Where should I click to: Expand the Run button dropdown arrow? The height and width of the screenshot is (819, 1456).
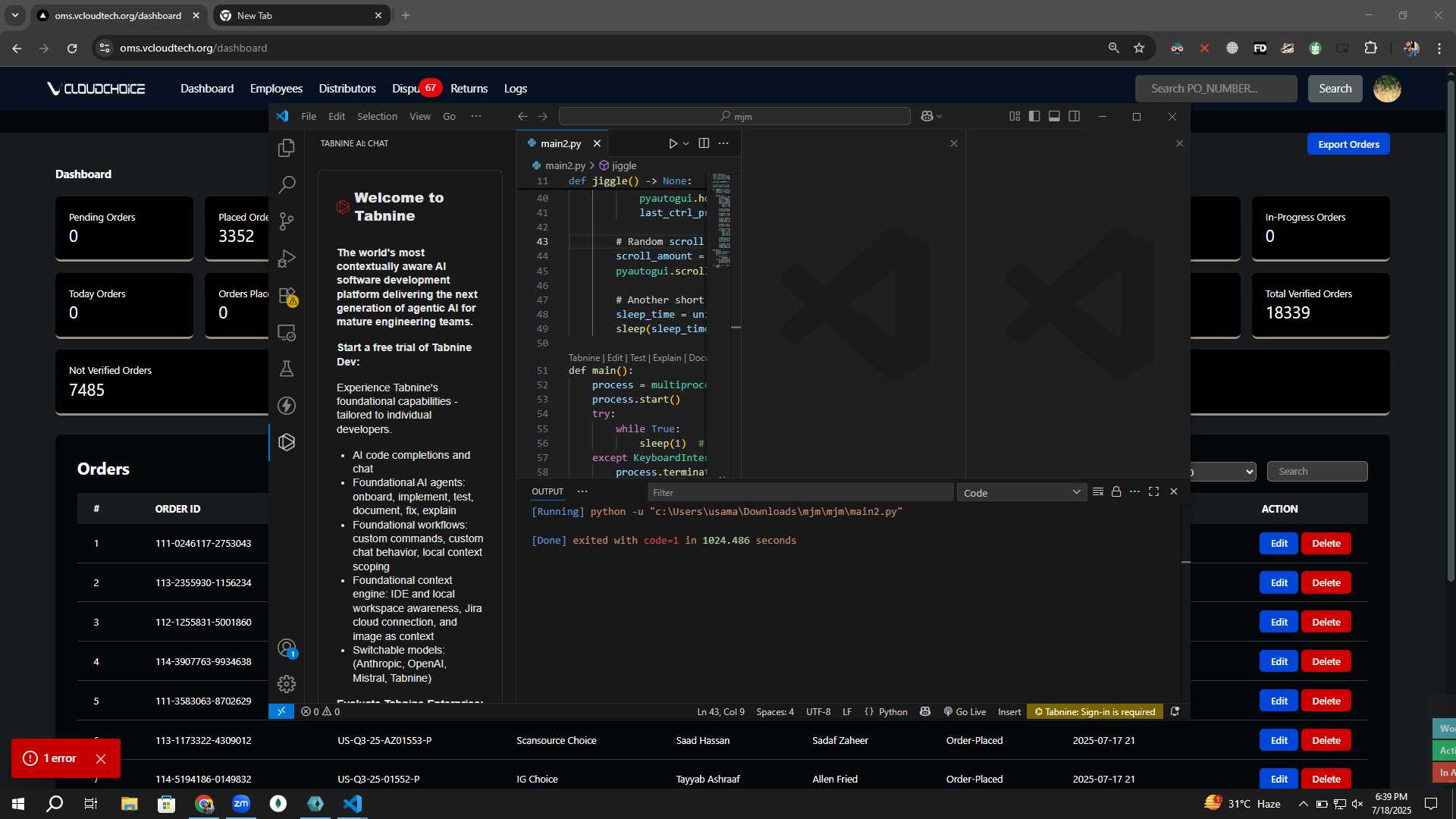686,143
